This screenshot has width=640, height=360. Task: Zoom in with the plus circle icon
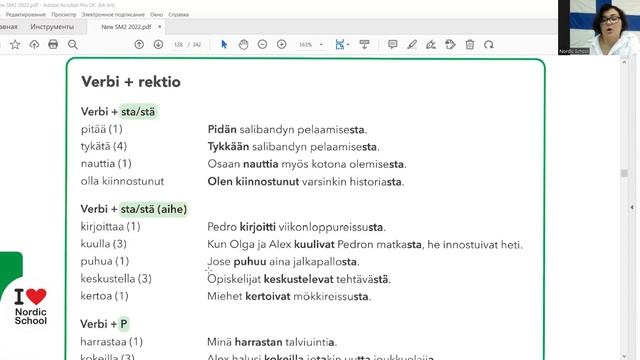282,44
